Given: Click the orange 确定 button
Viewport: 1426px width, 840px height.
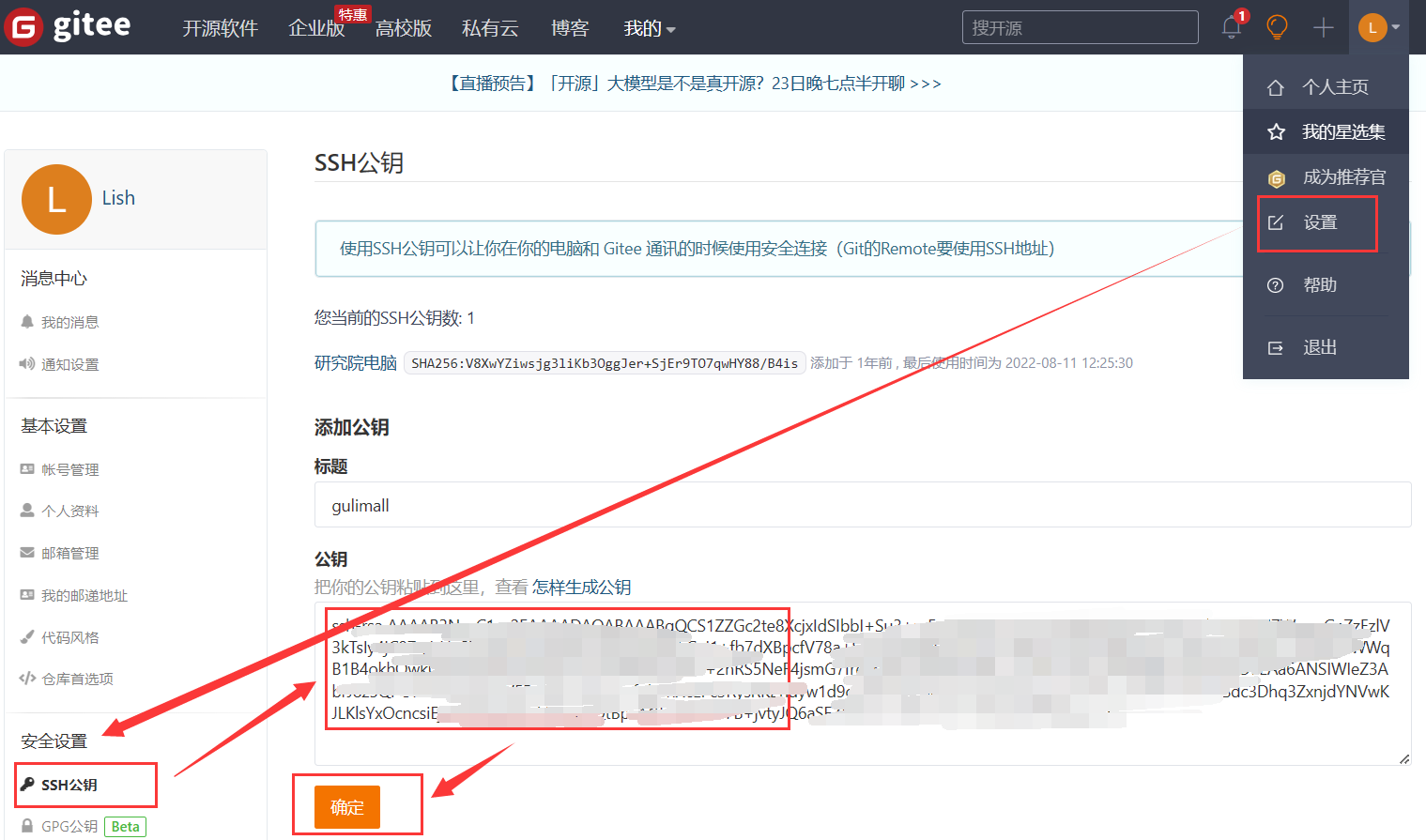Looking at the screenshot, I should click(x=347, y=807).
